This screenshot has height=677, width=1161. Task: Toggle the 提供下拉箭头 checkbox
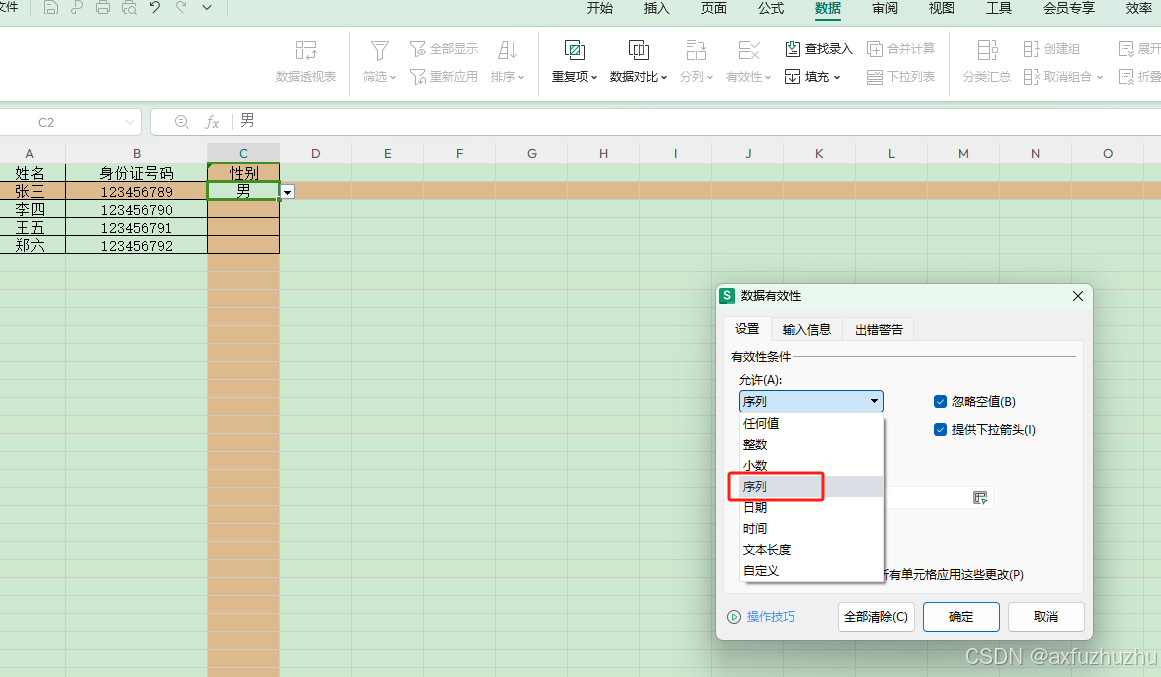tap(940, 430)
